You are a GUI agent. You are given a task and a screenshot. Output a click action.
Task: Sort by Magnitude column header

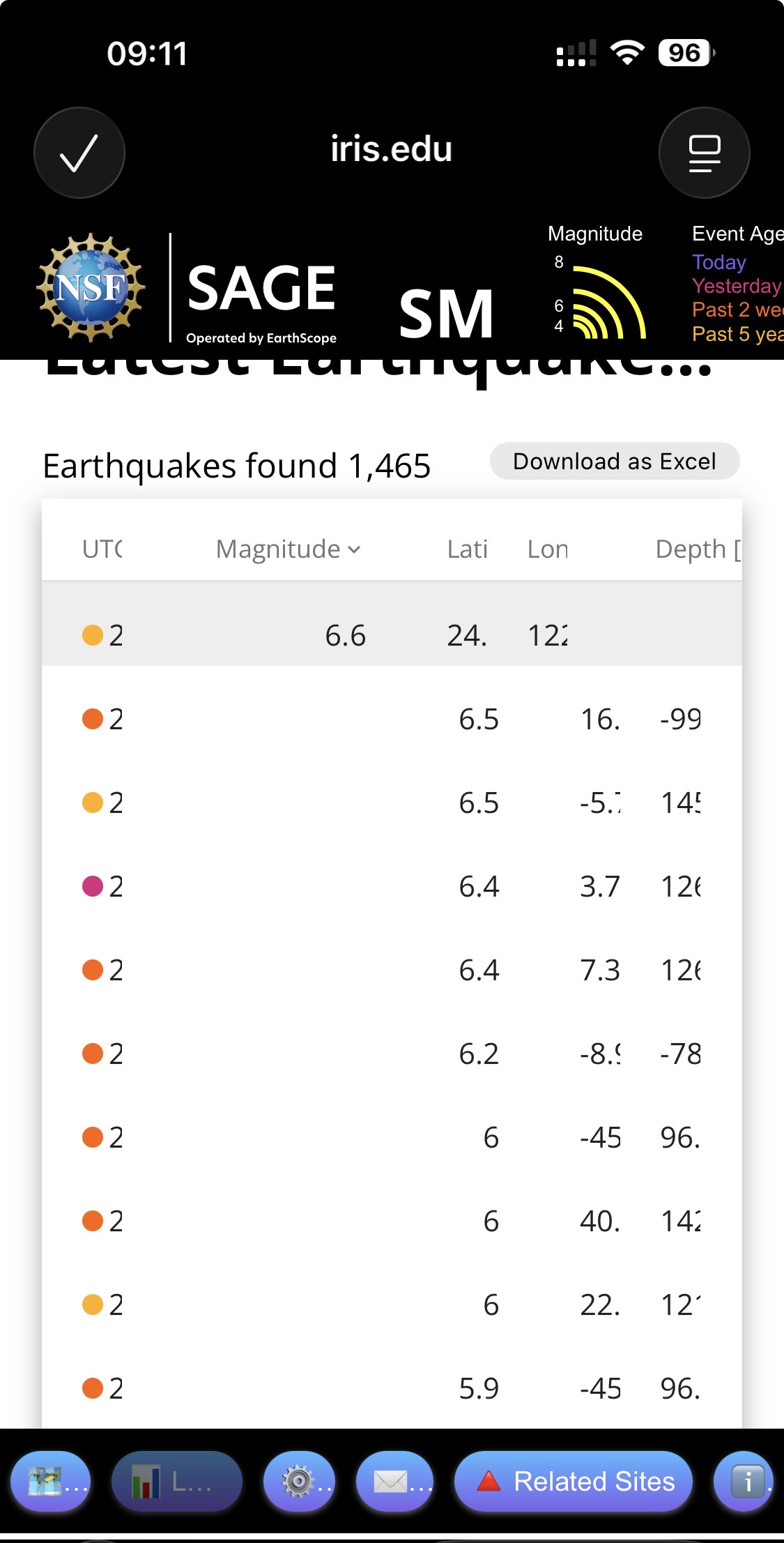click(x=287, y=549)
